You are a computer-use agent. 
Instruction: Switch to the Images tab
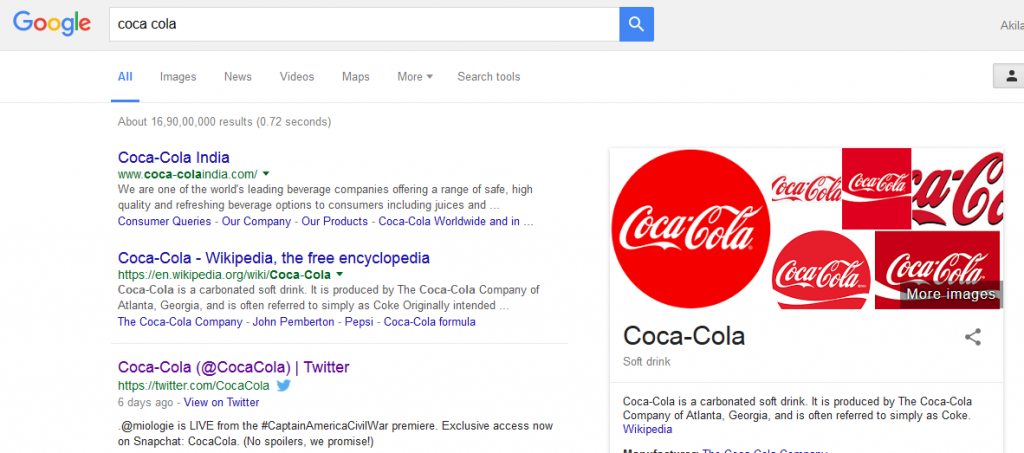178,76
